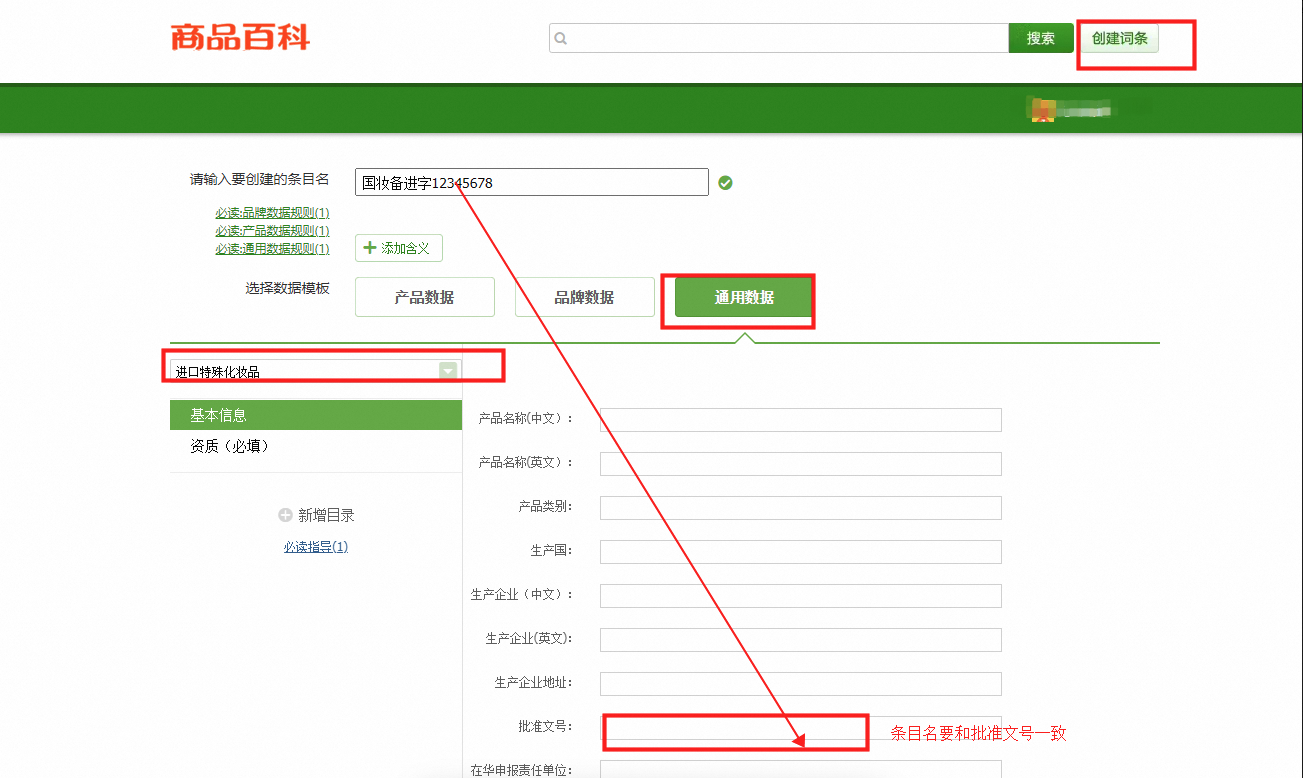Open the 进口特殊化妆品 dropdown arrow

click(x=449, y=371)
